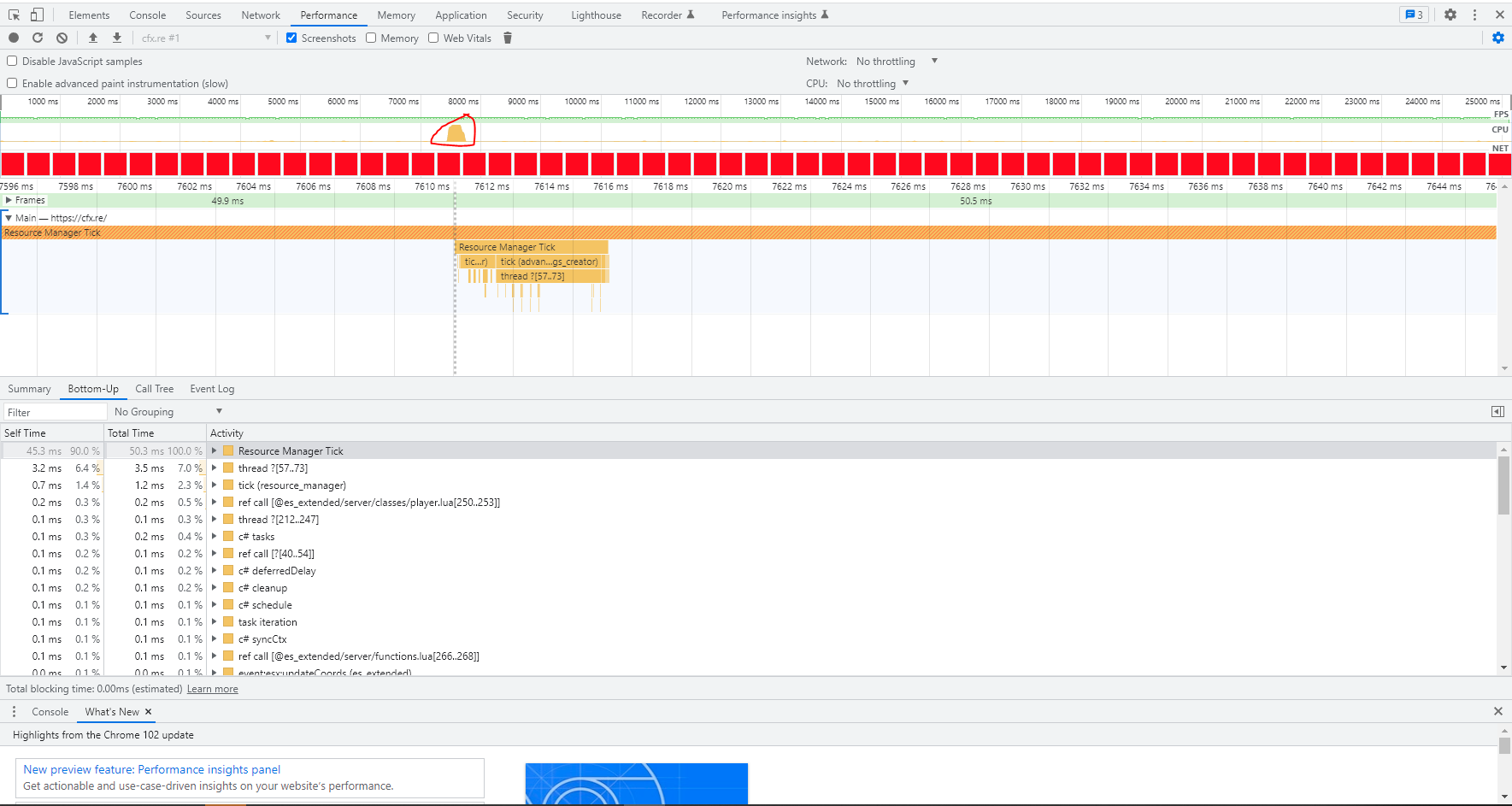Viewport: 1512px width, 806px height.
Task: Select the Console tab in the drawer
Action: tap(50, 711)
